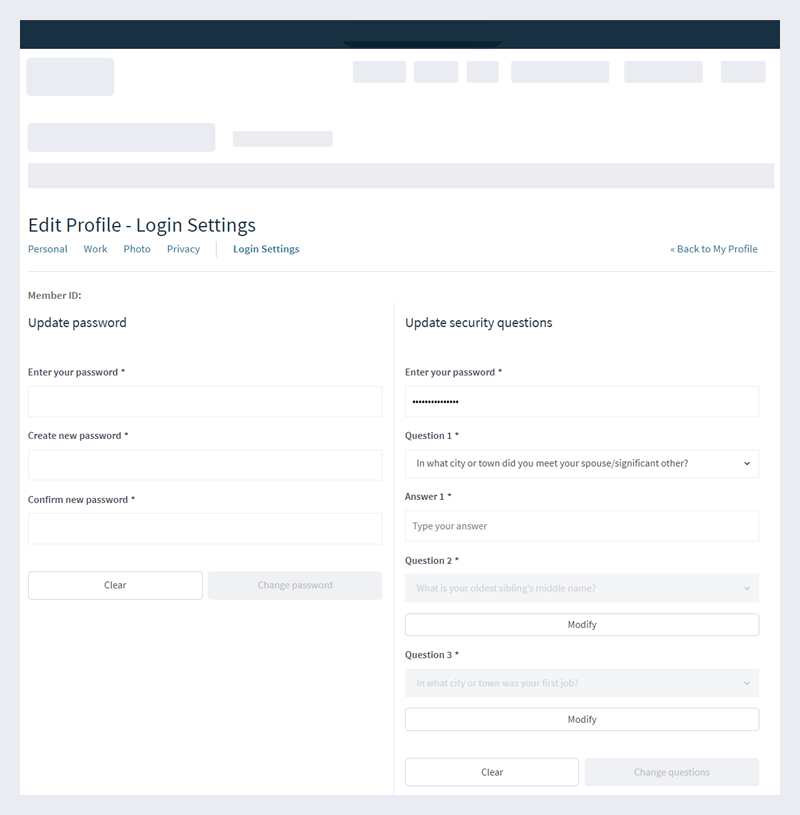The height and width of the screenshot is (815, 800).
Task: Focus the Update password current password field
Action: (x=205, y=401)
